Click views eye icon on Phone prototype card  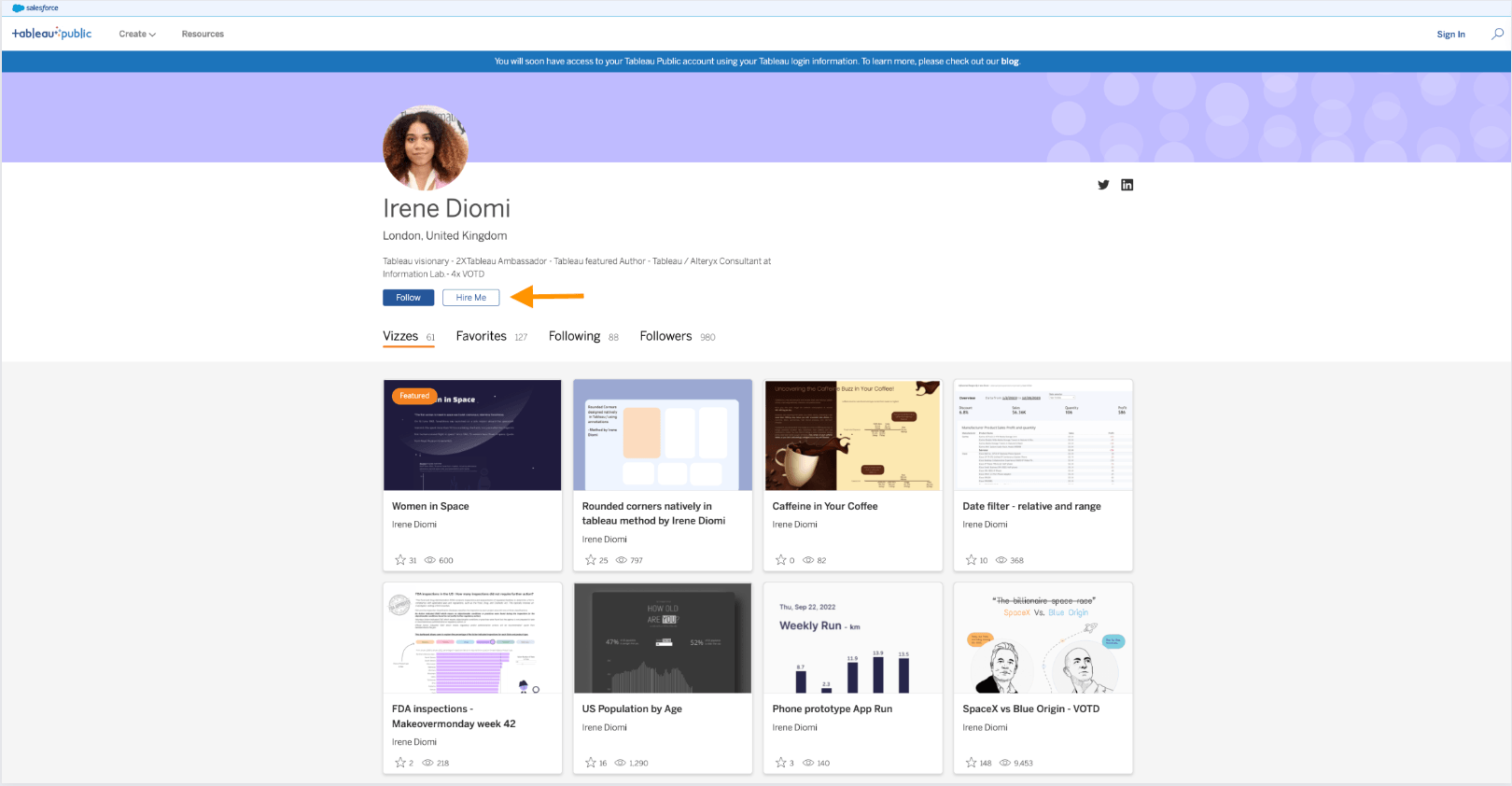(808, 763)
